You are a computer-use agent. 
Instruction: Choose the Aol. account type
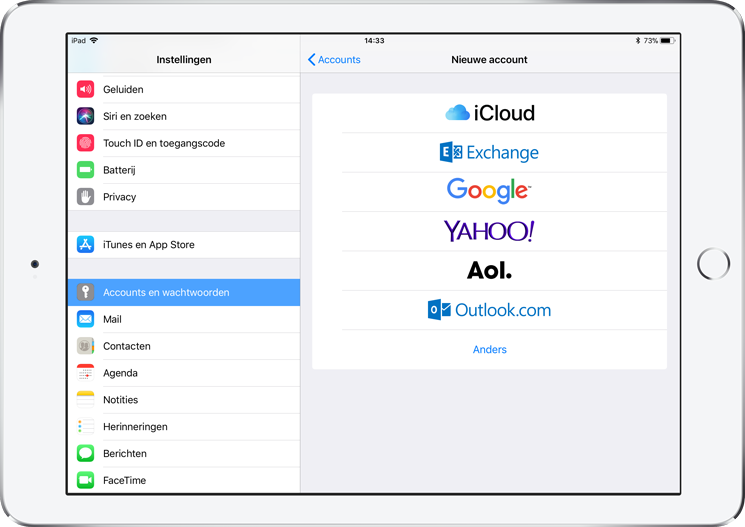[489, 270]
